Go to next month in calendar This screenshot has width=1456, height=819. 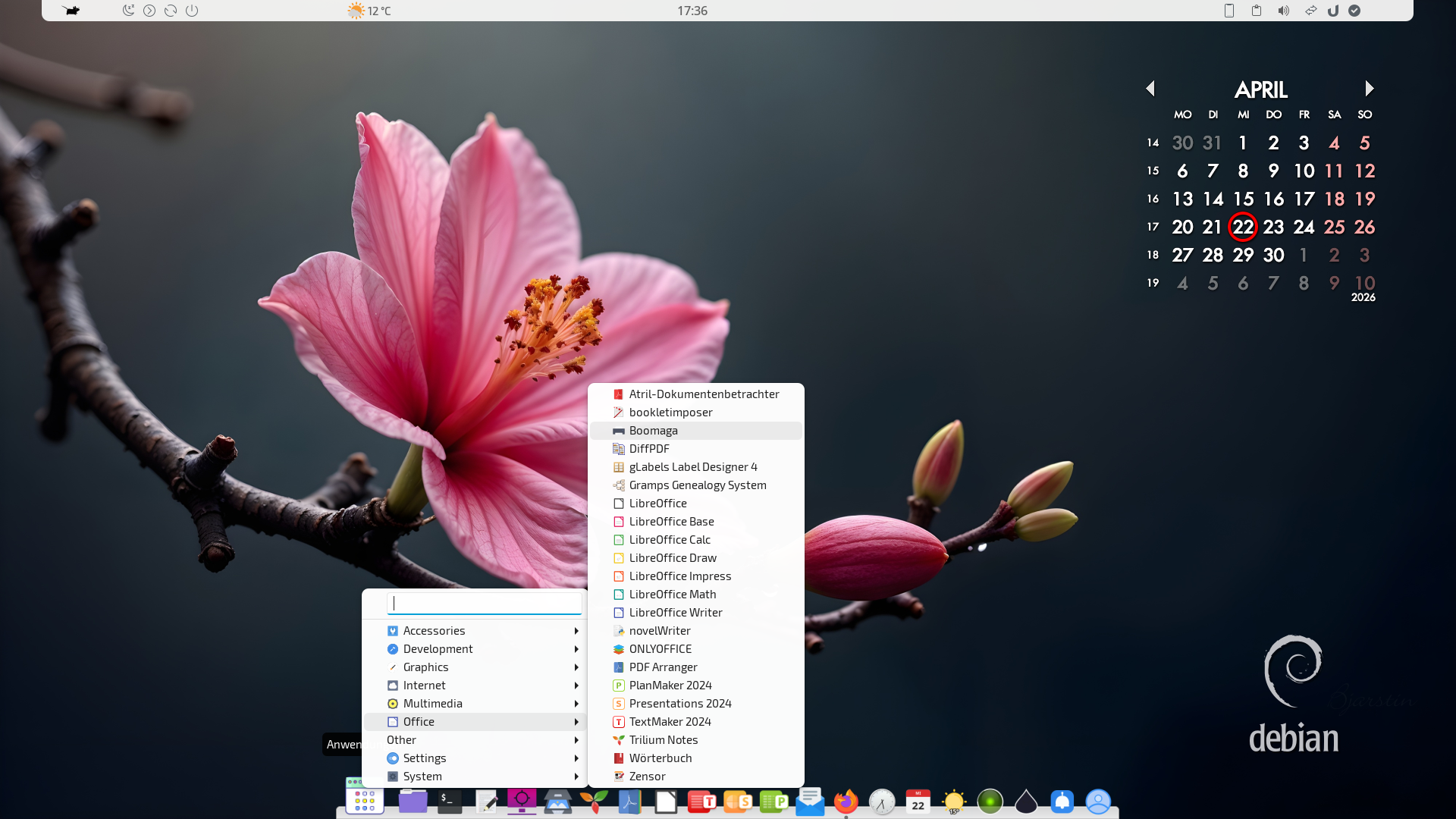click(1369, 89)
